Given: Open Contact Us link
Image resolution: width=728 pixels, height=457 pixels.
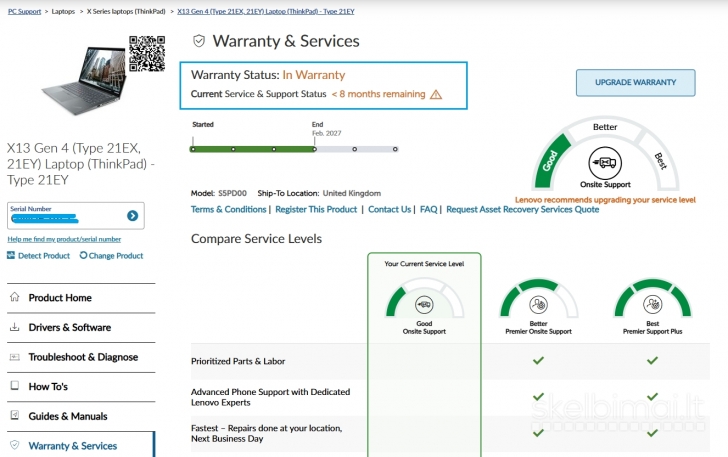Looking at the screenshot, I should [x=390, y=209].
